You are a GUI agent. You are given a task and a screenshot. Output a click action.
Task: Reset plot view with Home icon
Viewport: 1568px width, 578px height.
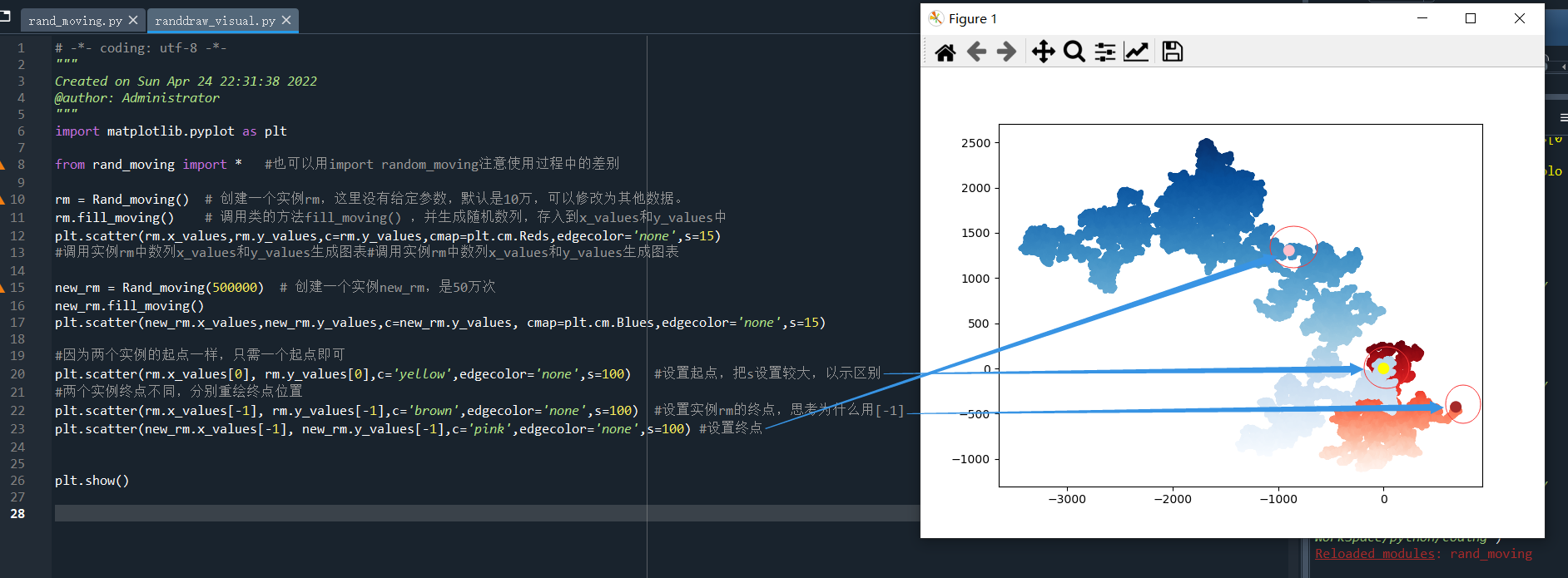click(945, 52)
